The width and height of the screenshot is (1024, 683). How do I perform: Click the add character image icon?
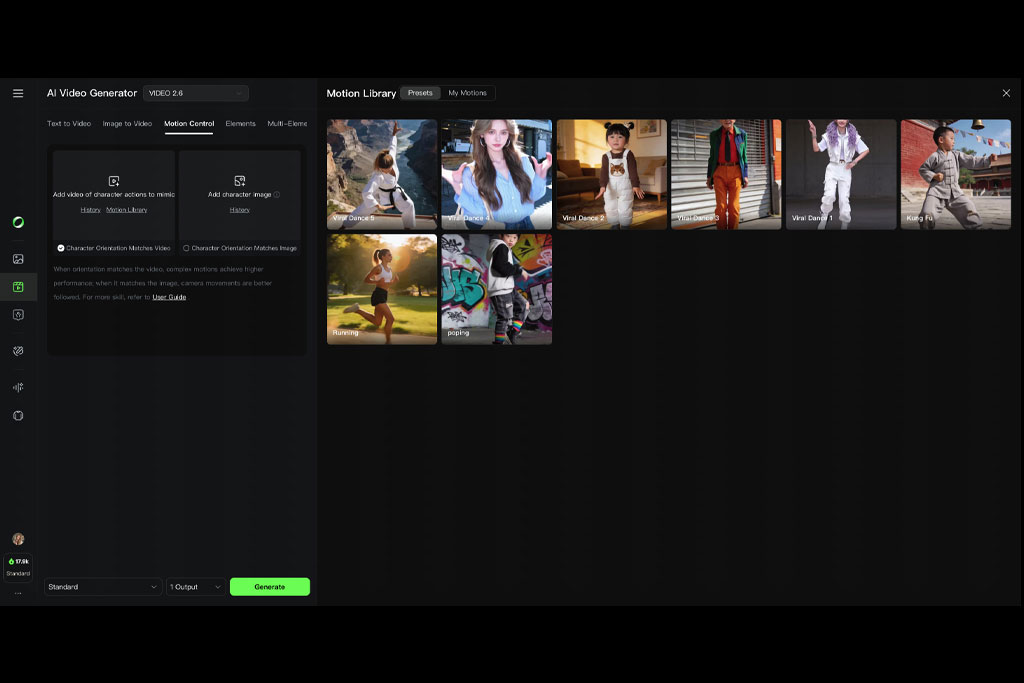tap(240, 180)
